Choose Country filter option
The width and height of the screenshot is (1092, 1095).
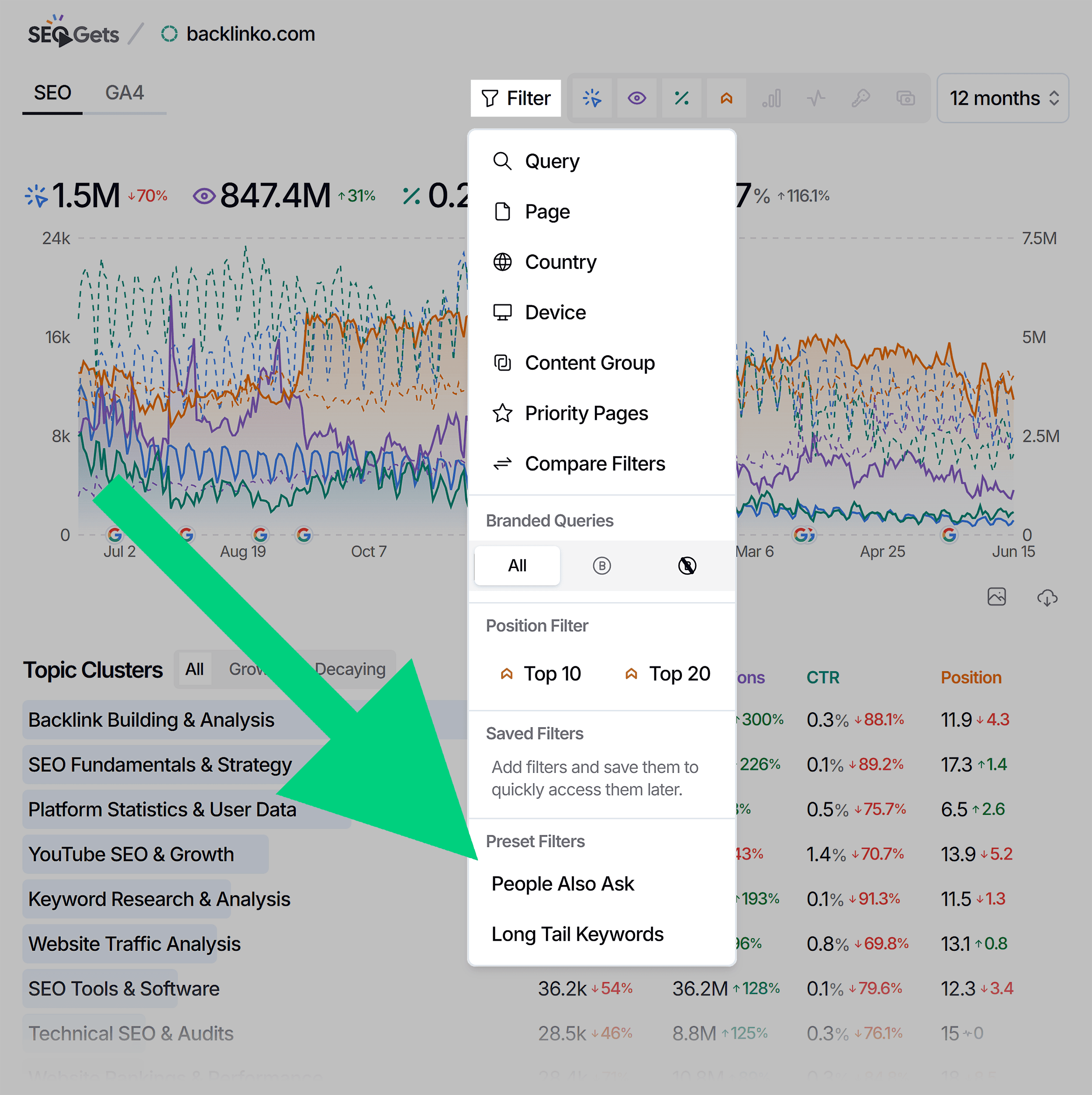(602, 263)
